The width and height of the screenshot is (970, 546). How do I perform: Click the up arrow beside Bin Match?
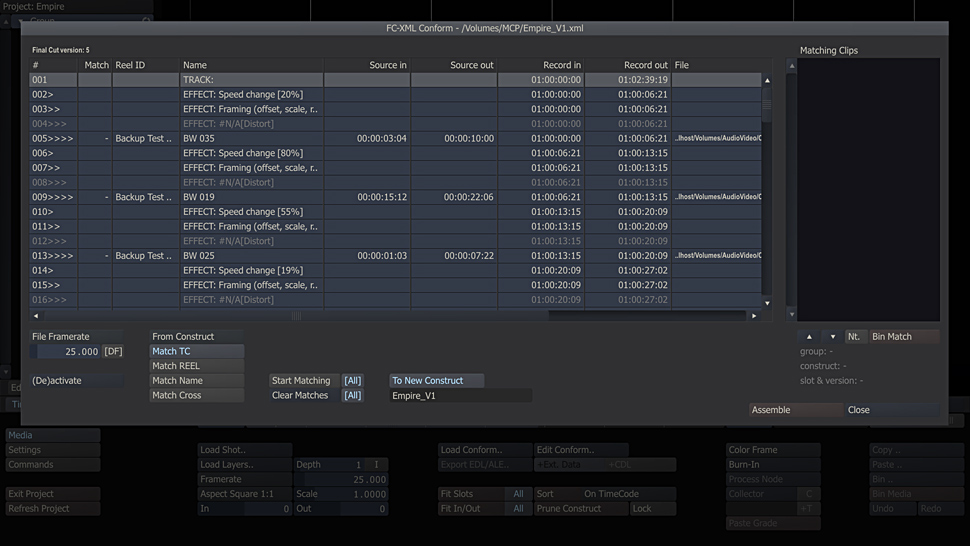(809, 337)
